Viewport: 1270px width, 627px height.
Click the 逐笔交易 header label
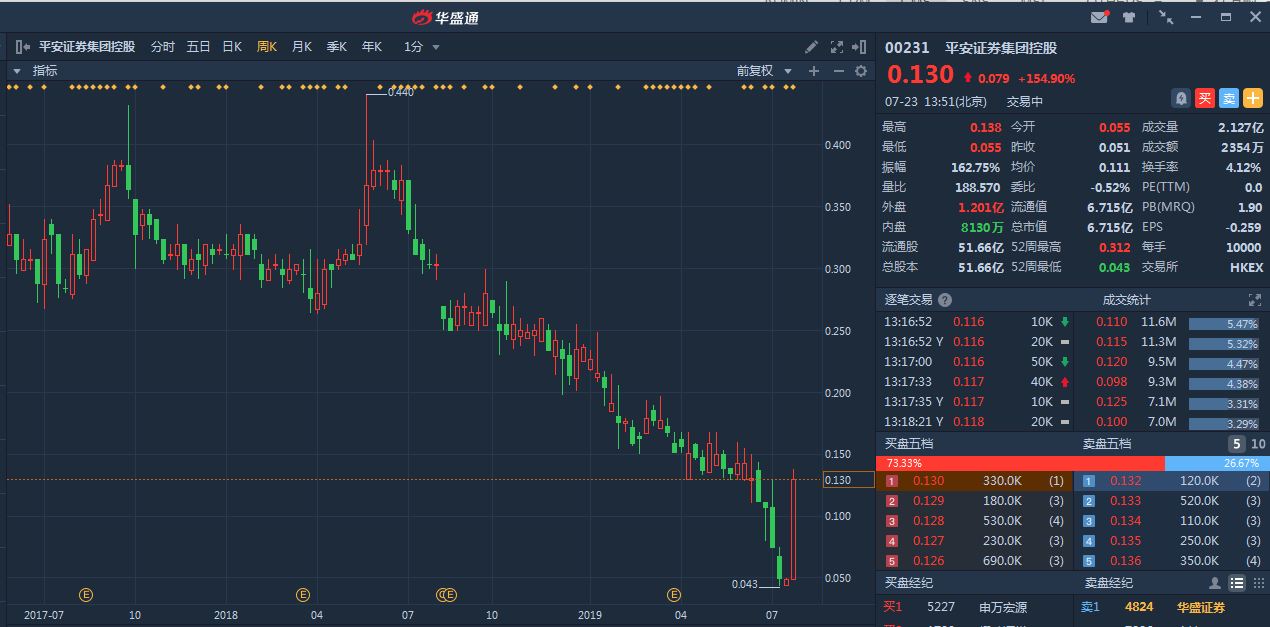click(908, 300)
